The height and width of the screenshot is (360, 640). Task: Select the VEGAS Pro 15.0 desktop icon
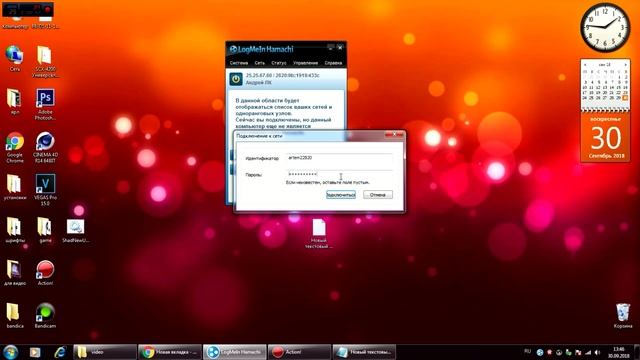pos(45,191)
